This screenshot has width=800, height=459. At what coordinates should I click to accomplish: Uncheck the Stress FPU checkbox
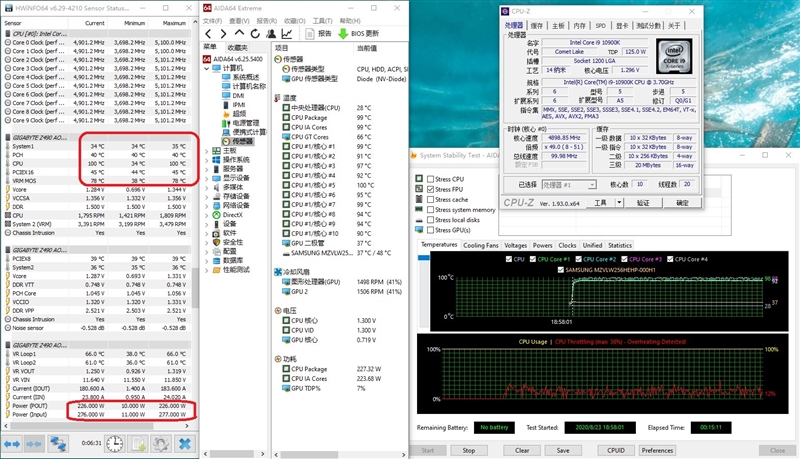coord(431,189)
